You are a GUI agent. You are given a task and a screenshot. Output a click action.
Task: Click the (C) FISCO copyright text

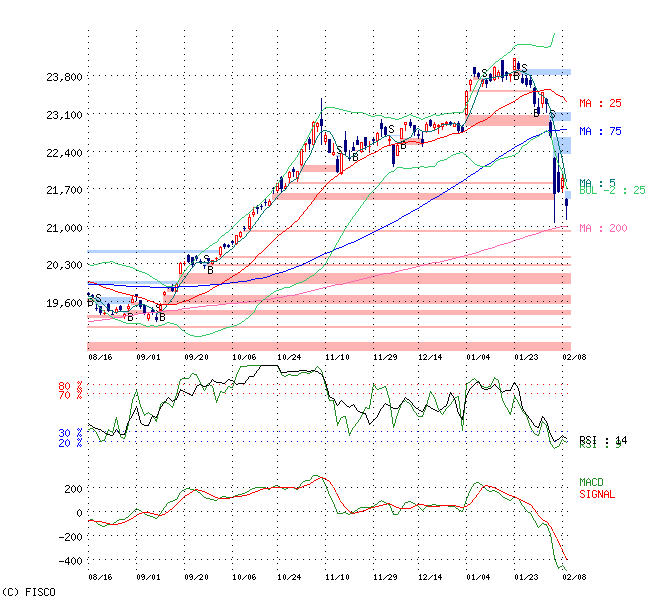tap(28, 592)
